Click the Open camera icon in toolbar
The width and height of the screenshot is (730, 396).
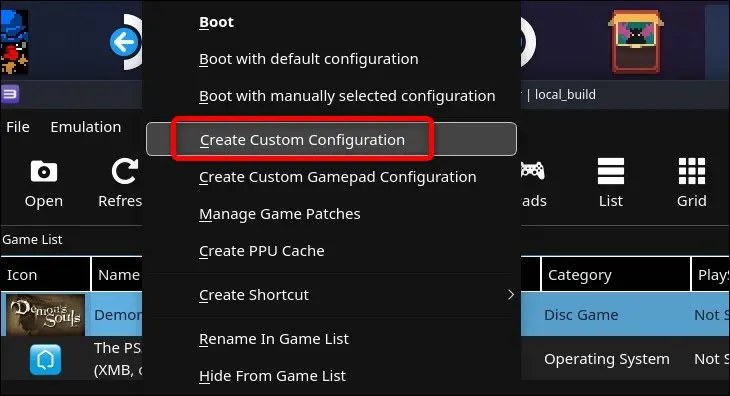pos(44,171)
